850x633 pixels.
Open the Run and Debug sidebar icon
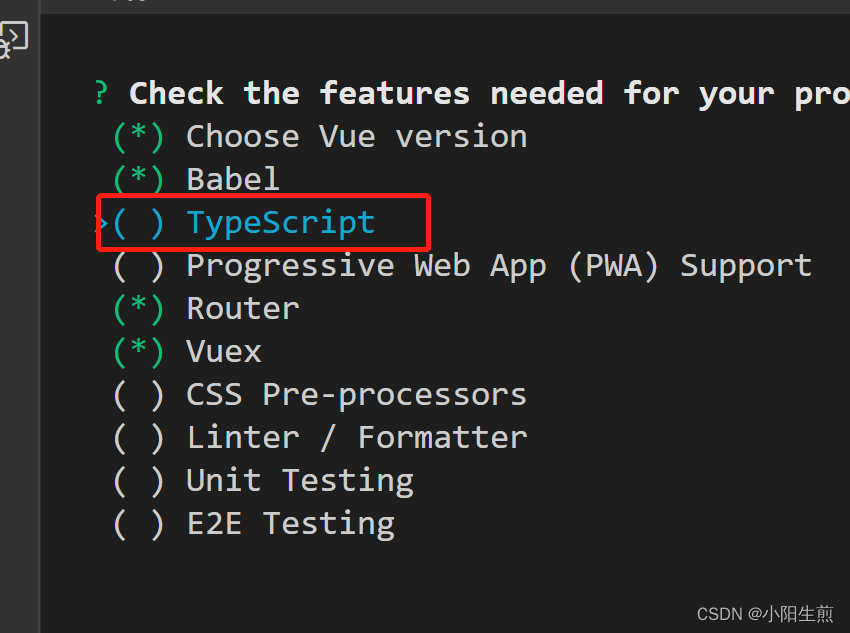[13, 39]
